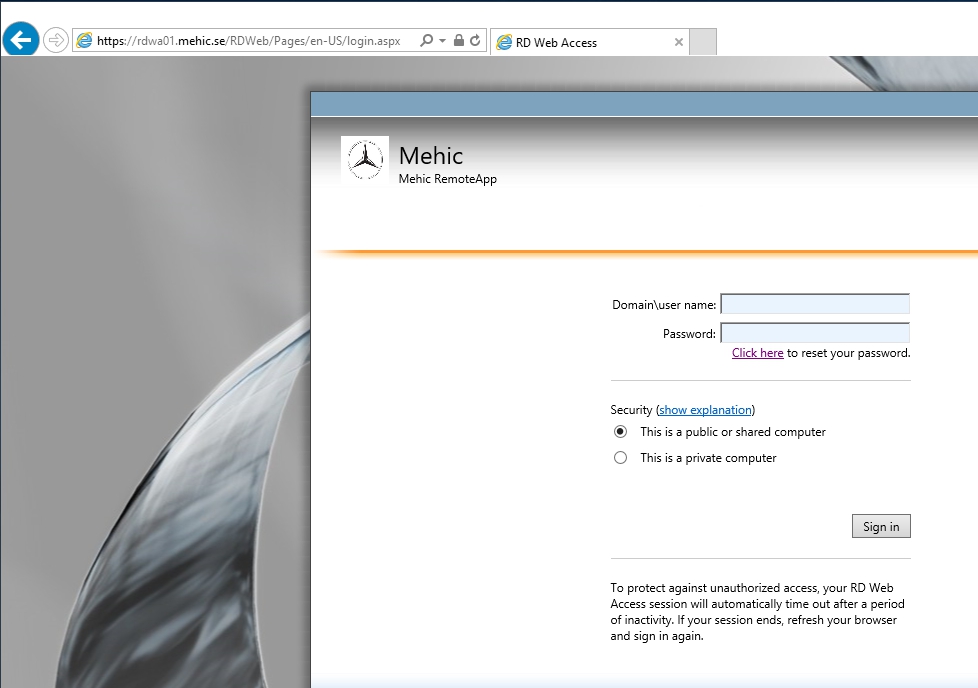Open the address bar autocomplete dropdown arrow
978x688 pixels.
pos(442,41)
